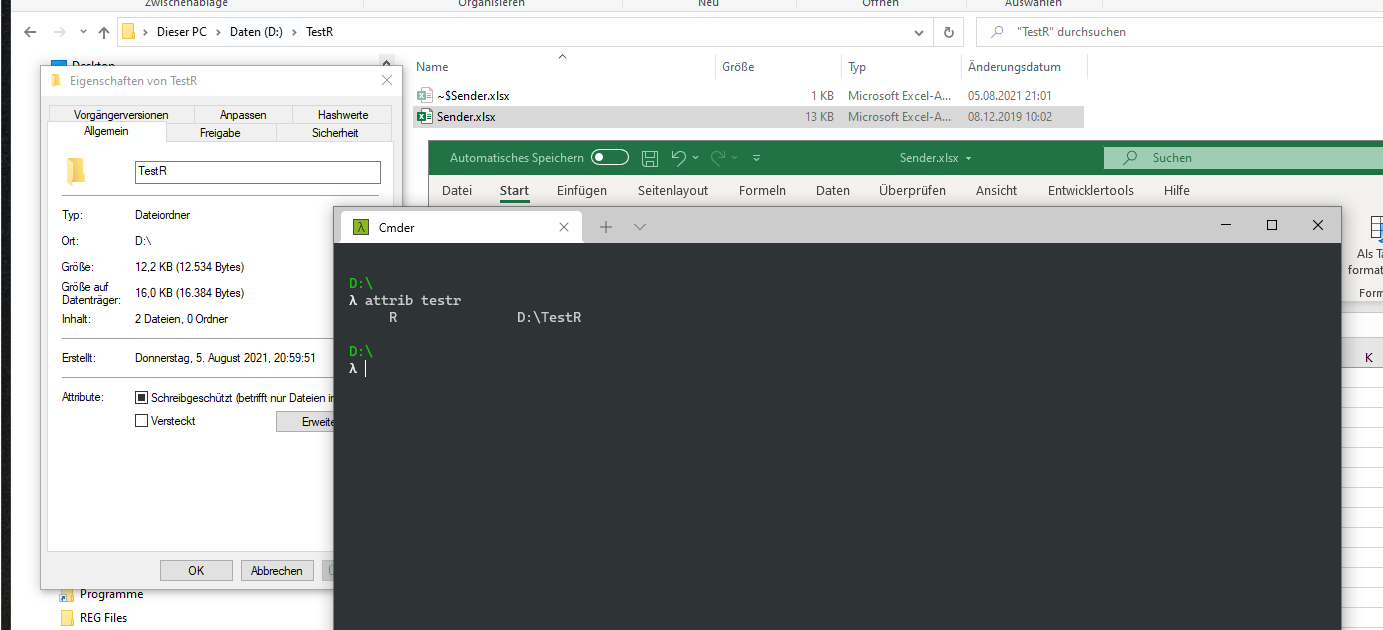Click Excel's undo arrow
This screenshot has height=630, width=1383.
click(679, 157)
